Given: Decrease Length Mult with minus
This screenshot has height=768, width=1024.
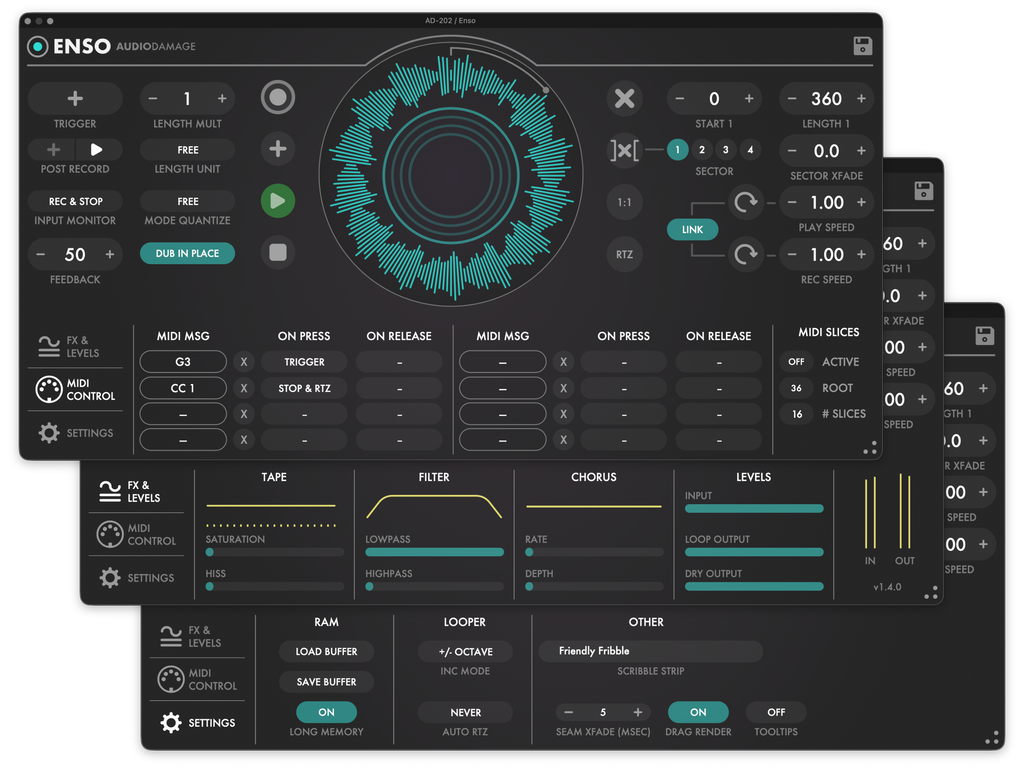Looking at the screenshot, I should 153,99.
